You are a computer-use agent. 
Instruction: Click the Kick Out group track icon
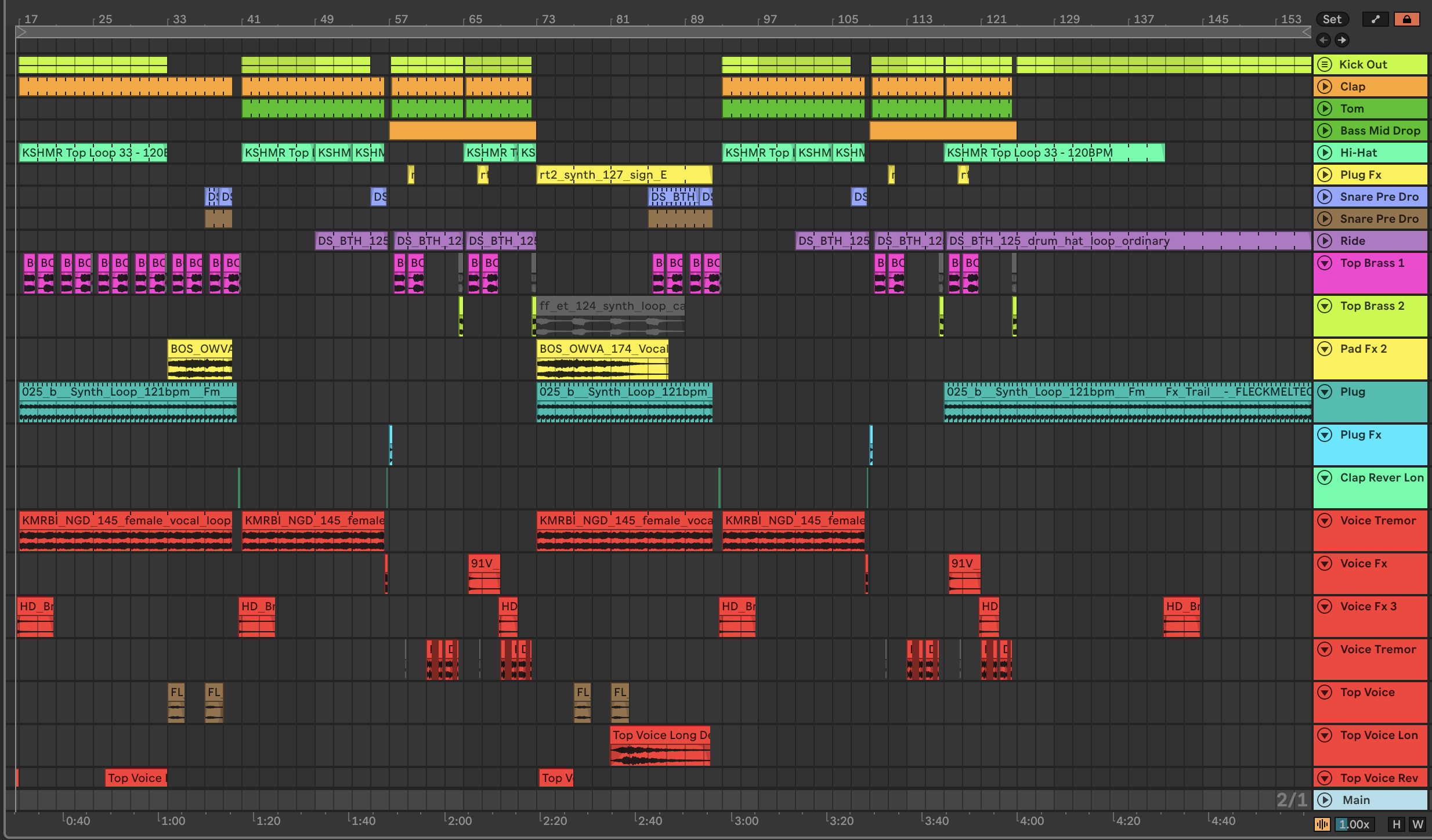tap(1325, 64)
